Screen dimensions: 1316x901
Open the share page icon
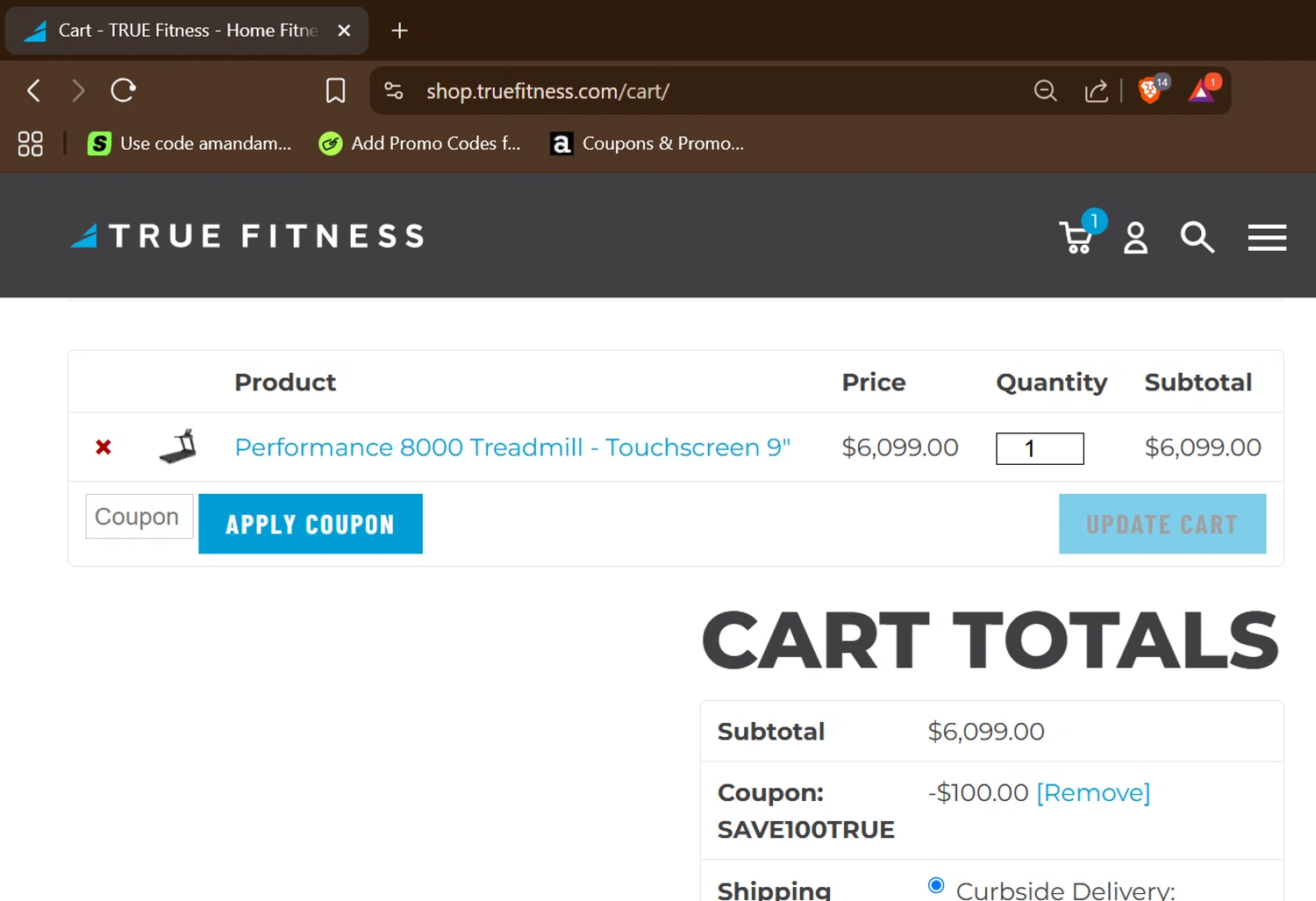[x=1096, y=90]
